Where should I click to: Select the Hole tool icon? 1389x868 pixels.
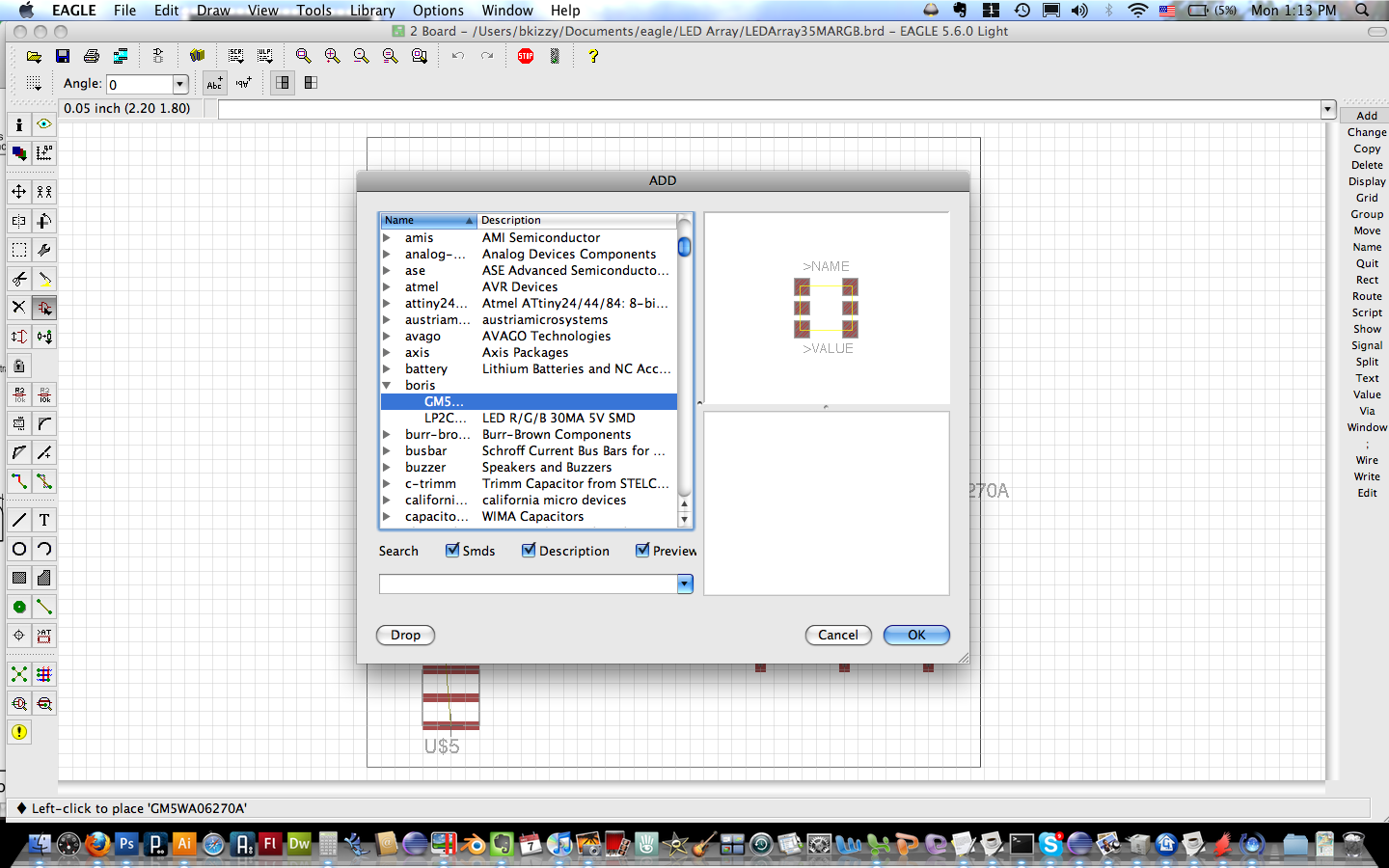pyautogui.click(x=19, y=636)
